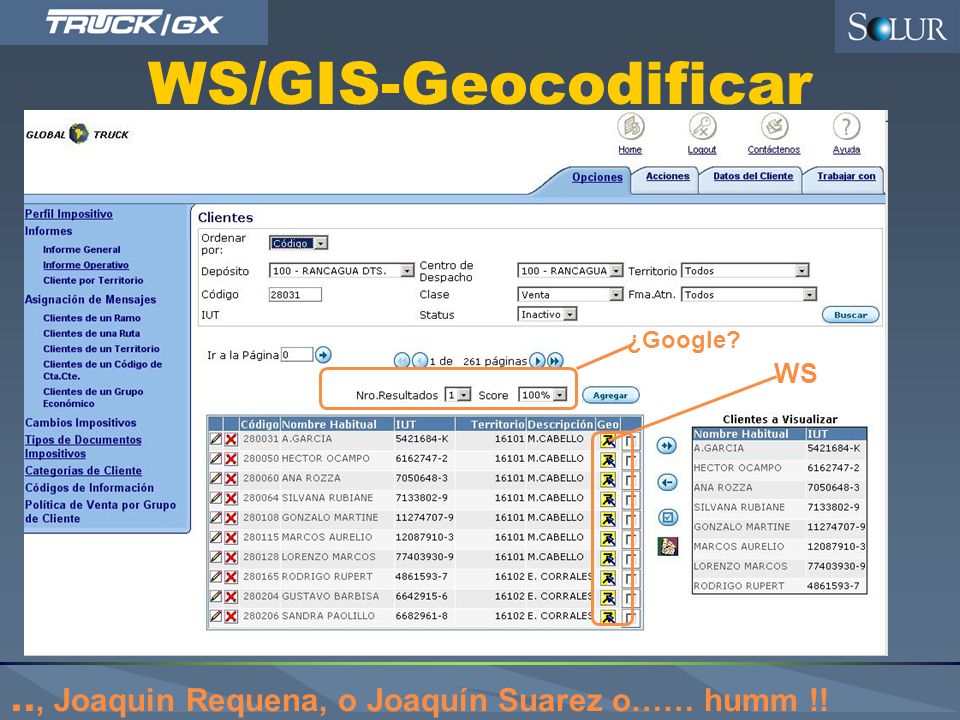Check the box for ANA ROZZA row

pyautogui.click(x=630, y=481)
